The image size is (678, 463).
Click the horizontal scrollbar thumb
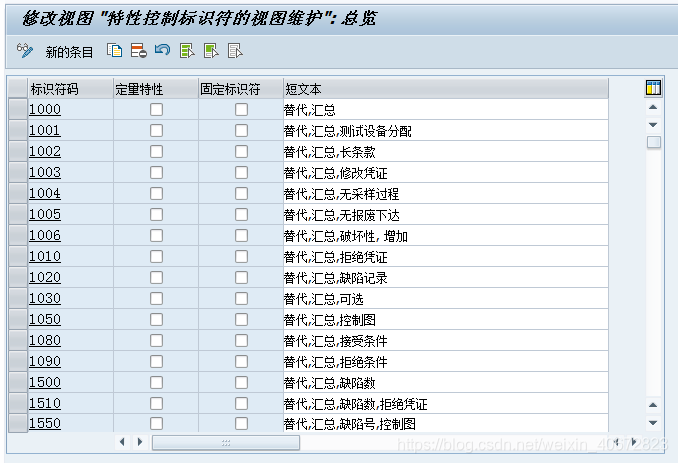coord(226,442)
